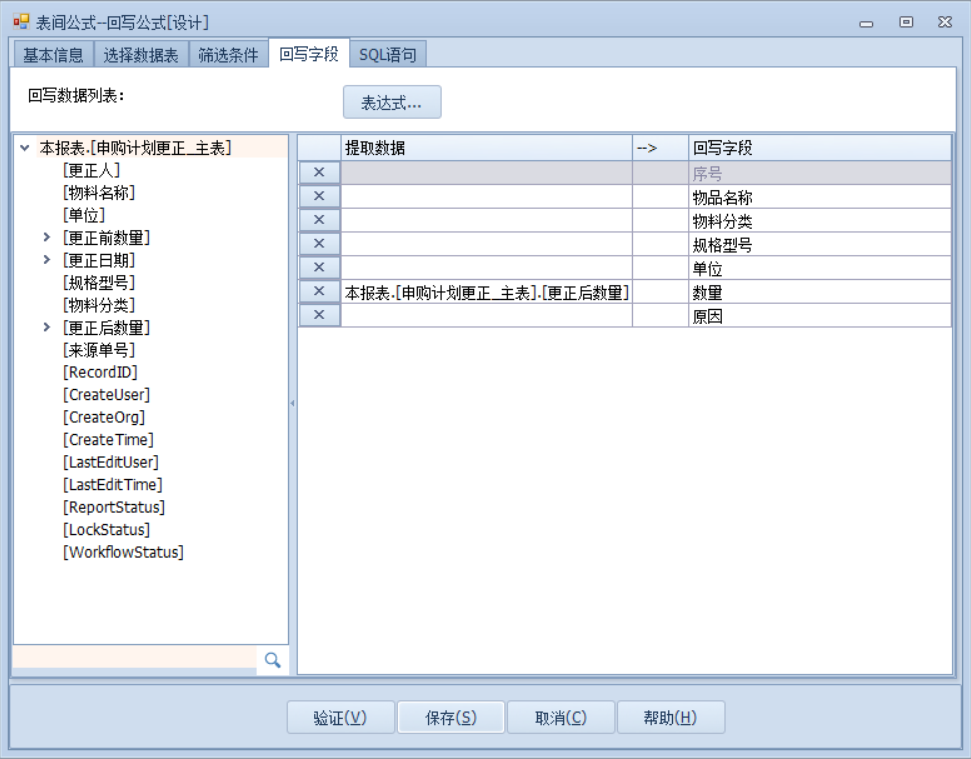The height and width of the screenshot is (759, 971).
Task: Select the [物料名称] field in tree
Action: click(98, 193)
